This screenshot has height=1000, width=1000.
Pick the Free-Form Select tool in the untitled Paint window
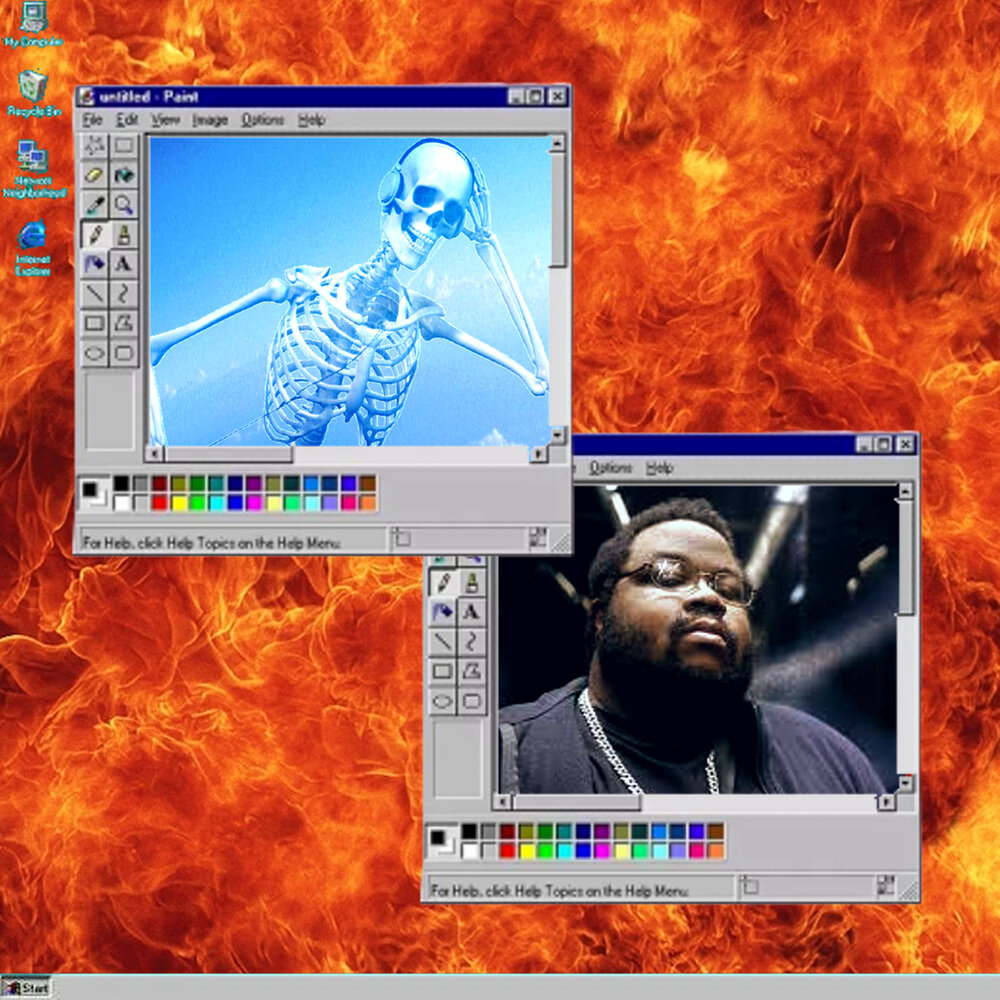pos(95,146)
